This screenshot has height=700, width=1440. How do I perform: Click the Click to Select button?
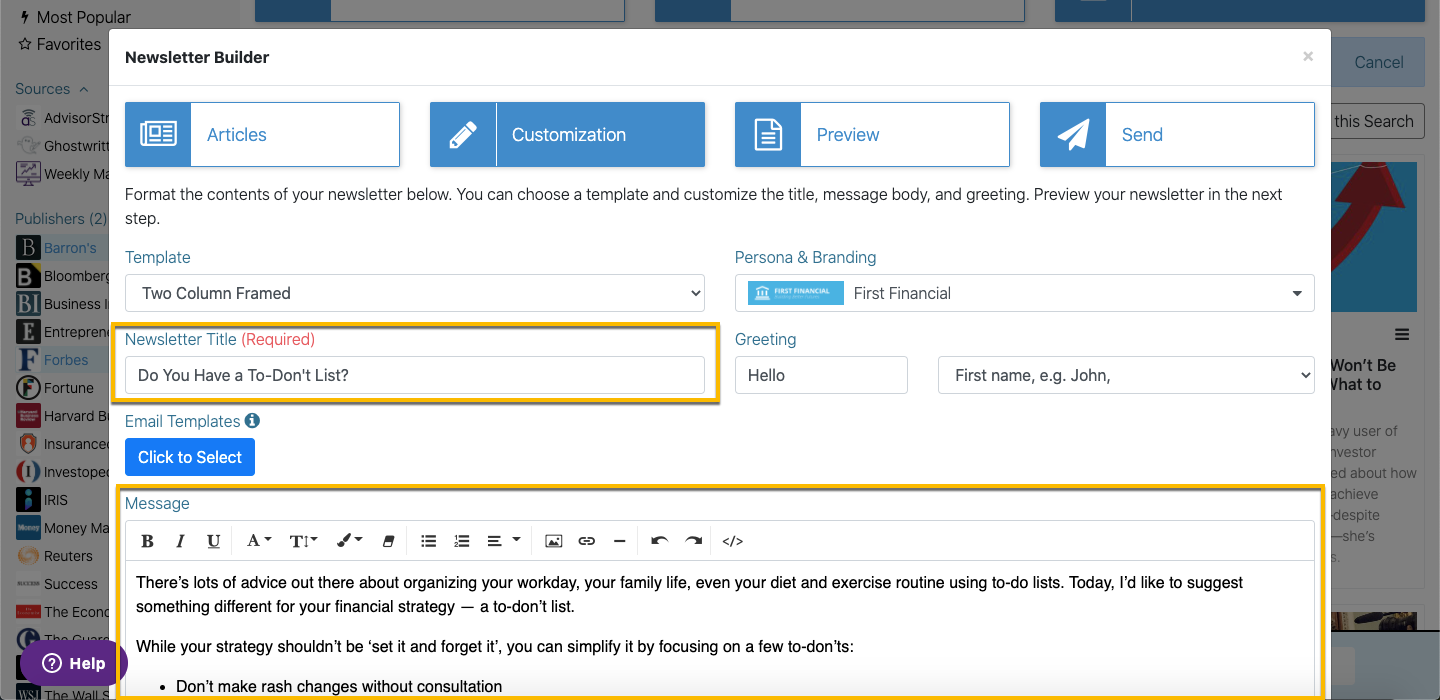(190, 457)
